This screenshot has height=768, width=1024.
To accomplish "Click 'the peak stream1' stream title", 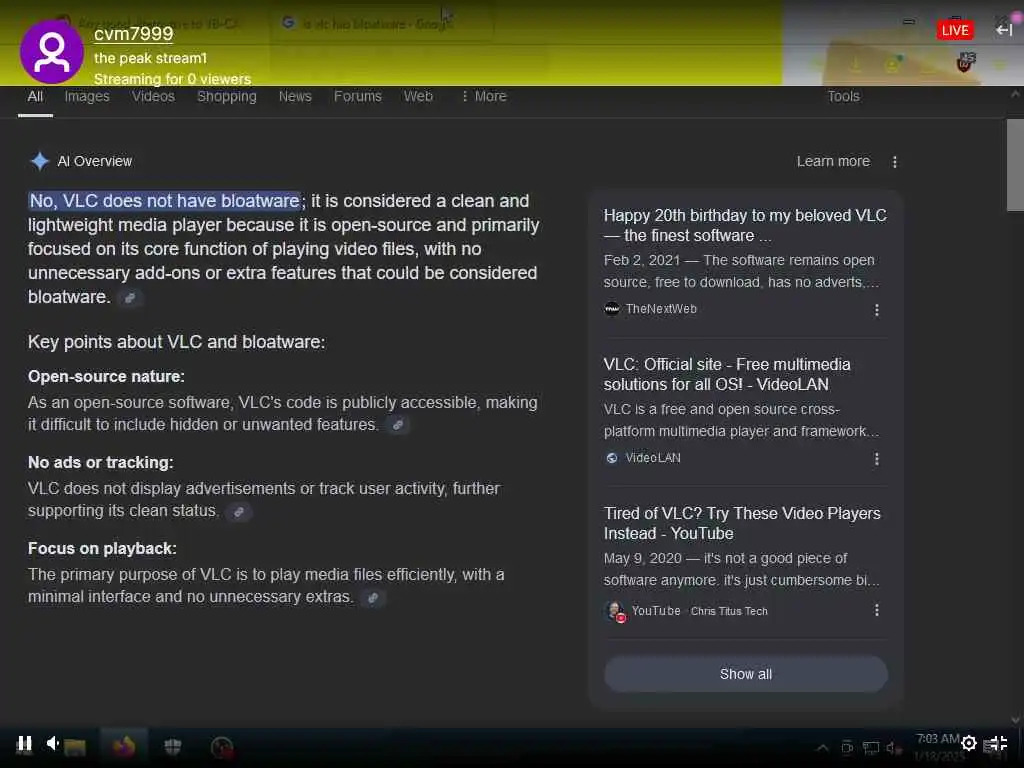I will 150,58.
